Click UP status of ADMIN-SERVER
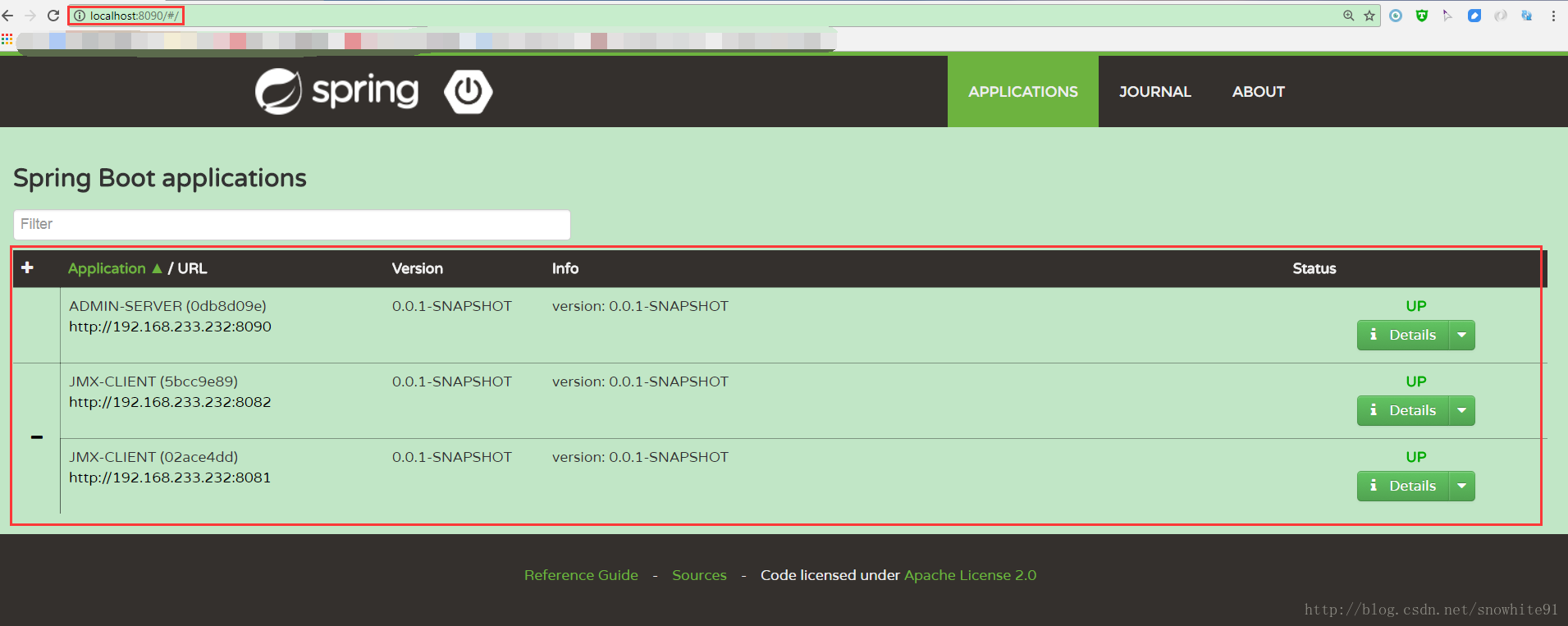The width and height of the screenshot is (1568, 626). [x=1416, y=306]
